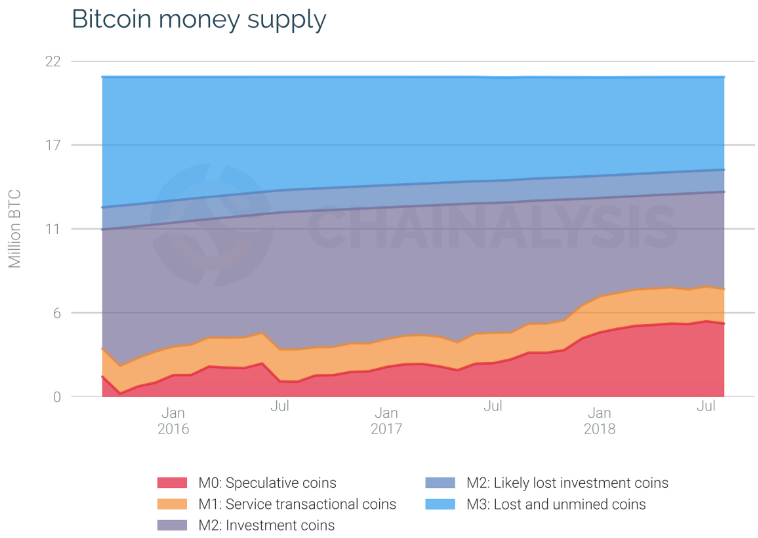758x538 pixels.
Task: Click the M2 Investment coins purple legend swatch
Action: click(170, 525)
